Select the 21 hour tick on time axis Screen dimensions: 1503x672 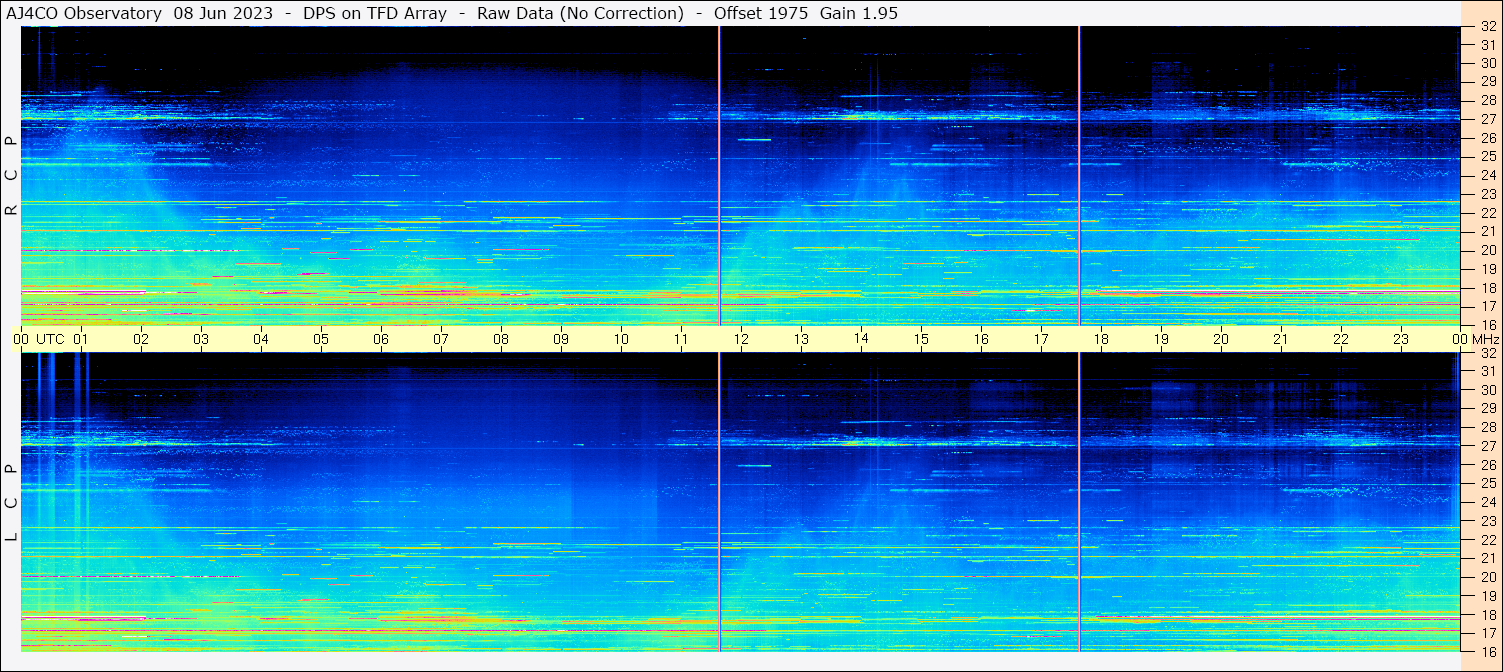1281,339
